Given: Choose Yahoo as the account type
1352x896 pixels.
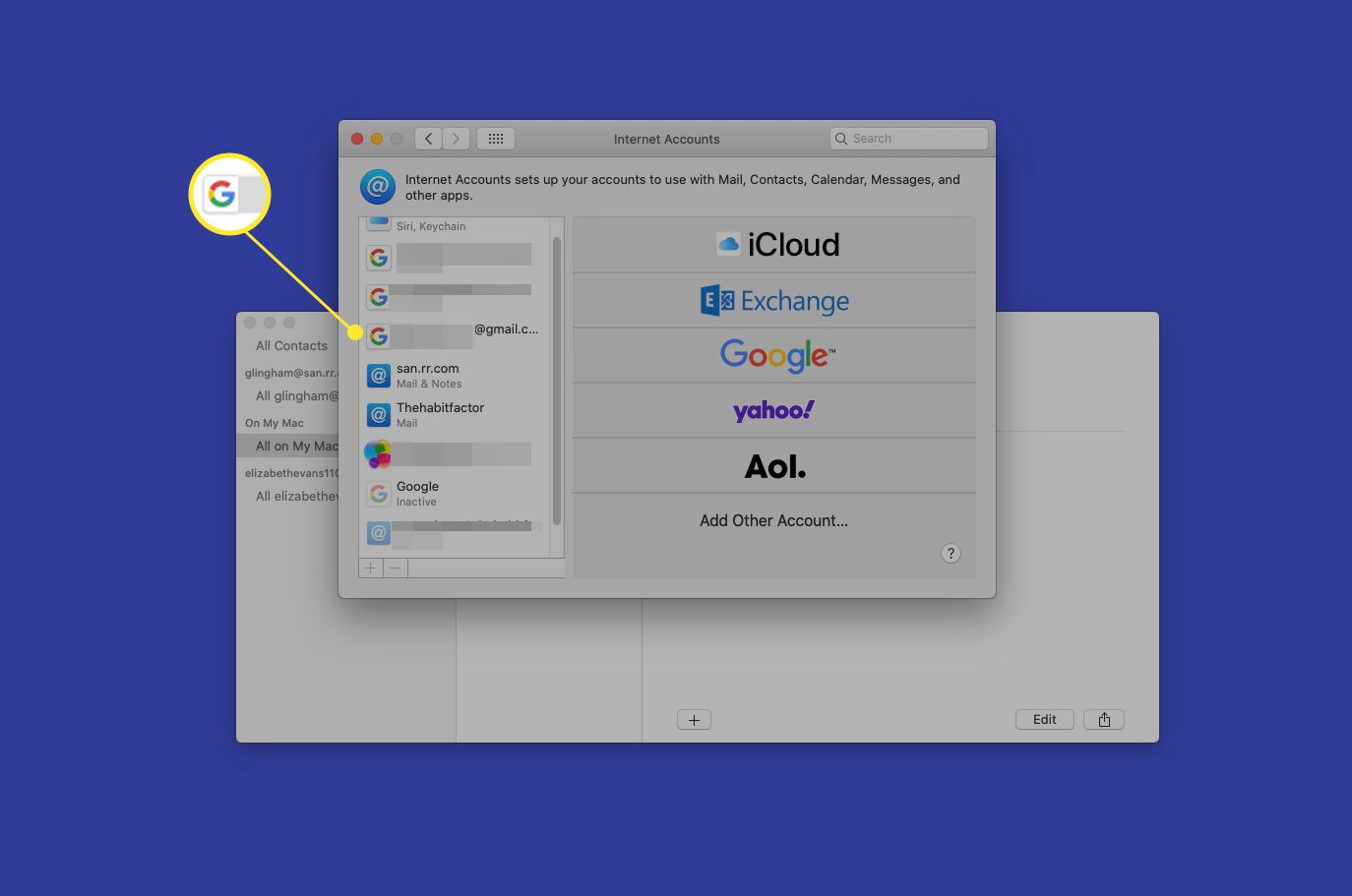Looking at the screenshot, I should click(774, 410).
